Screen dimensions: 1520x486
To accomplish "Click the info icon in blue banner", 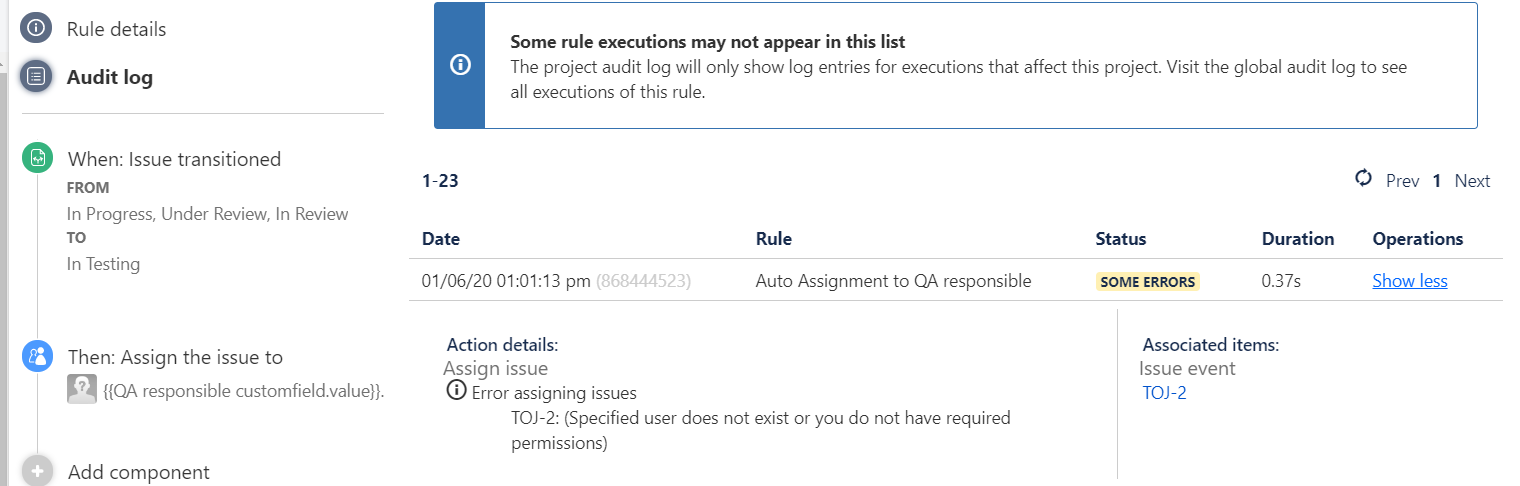I will click(x=460, y=65).
